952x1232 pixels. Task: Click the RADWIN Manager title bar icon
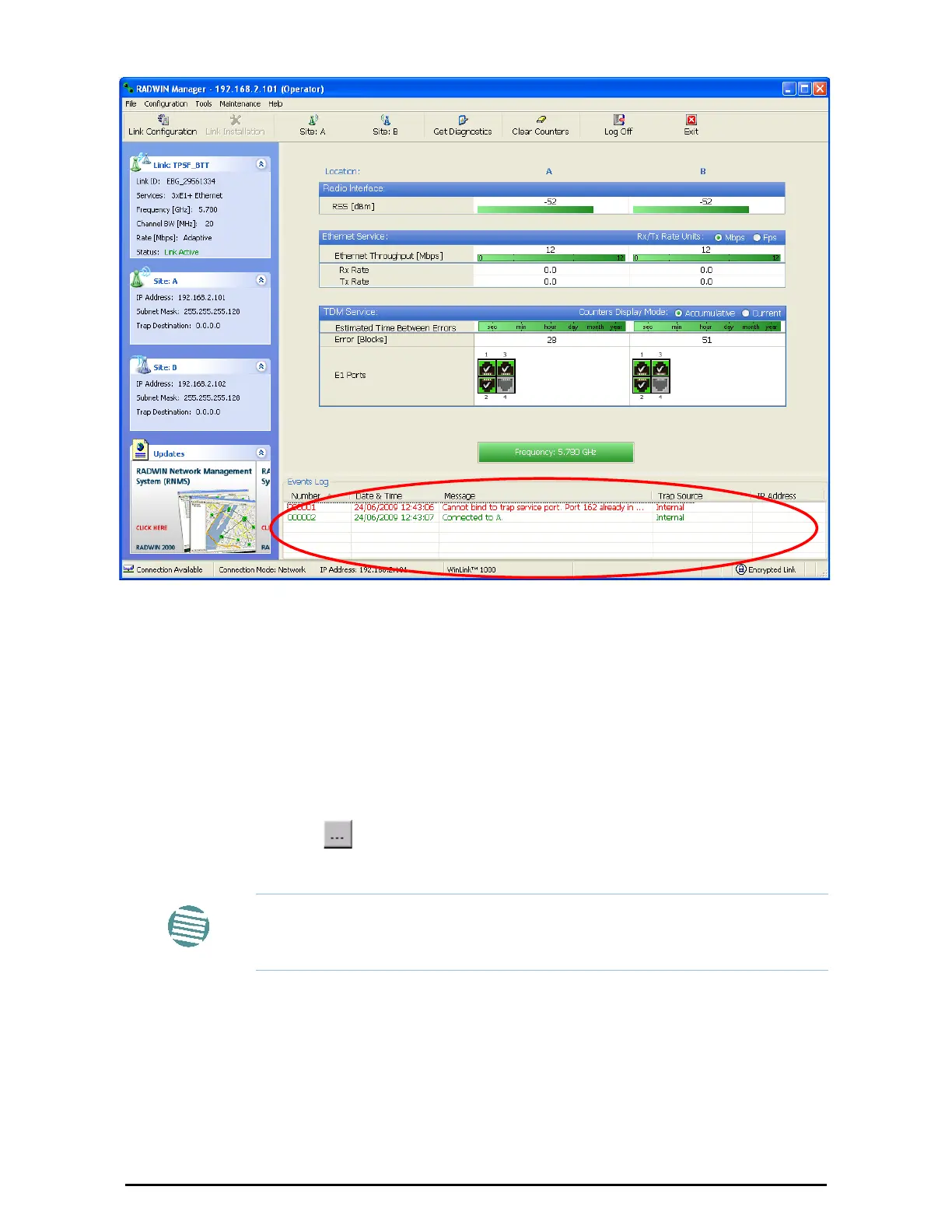pyautogui.click(x=129, y=89)
